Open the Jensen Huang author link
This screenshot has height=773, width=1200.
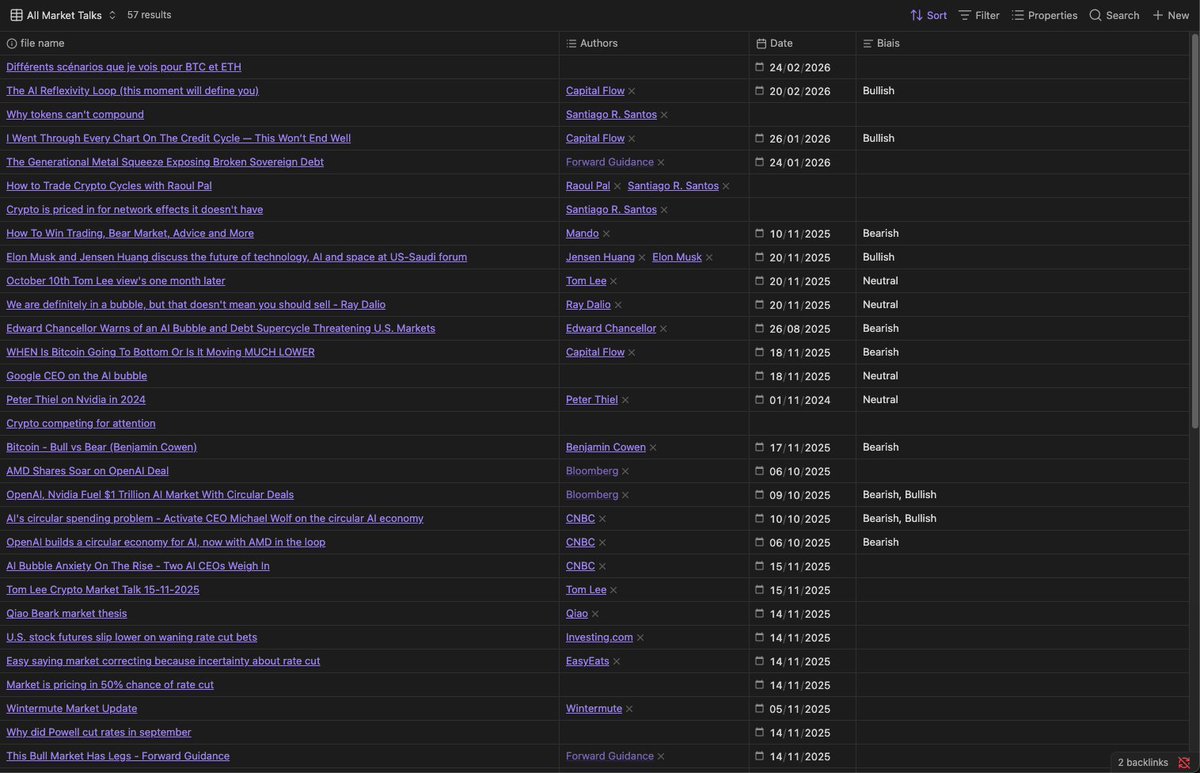(600, 257)
